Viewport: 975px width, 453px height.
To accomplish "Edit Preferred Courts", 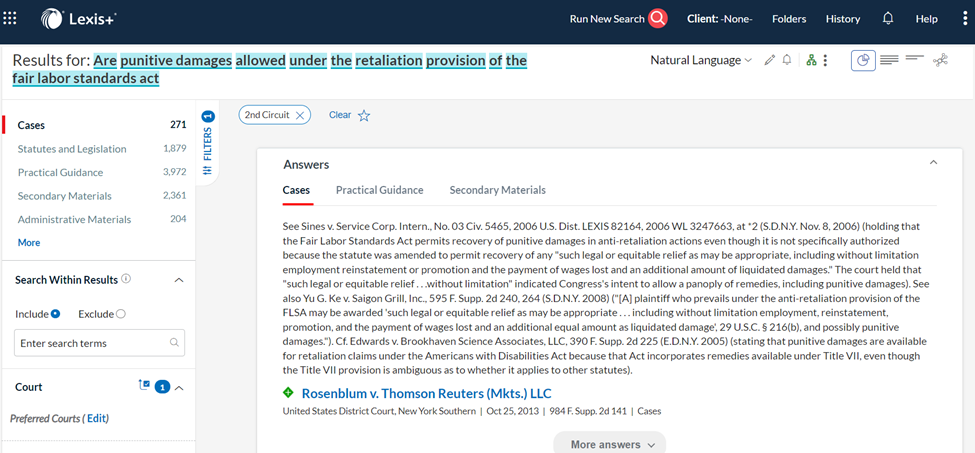I will [x=96, y=418].
